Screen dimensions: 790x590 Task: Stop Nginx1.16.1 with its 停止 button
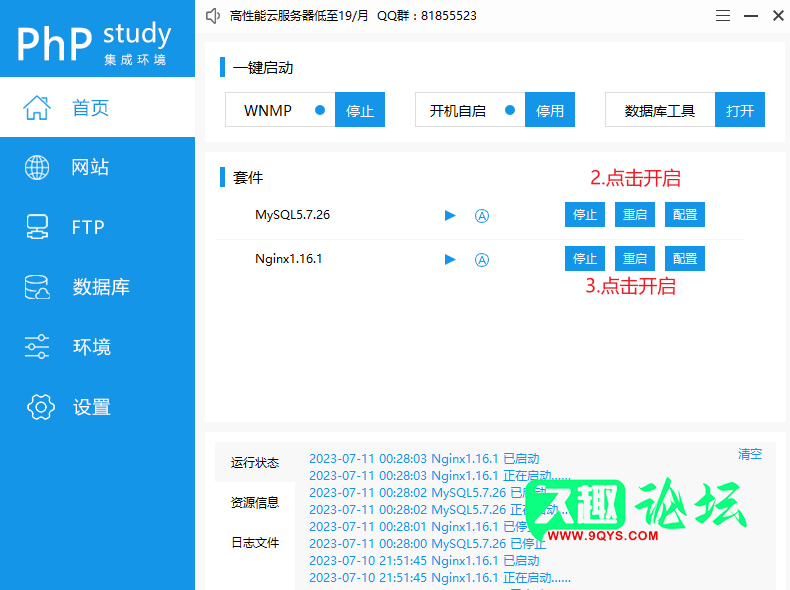coord(584,258)
